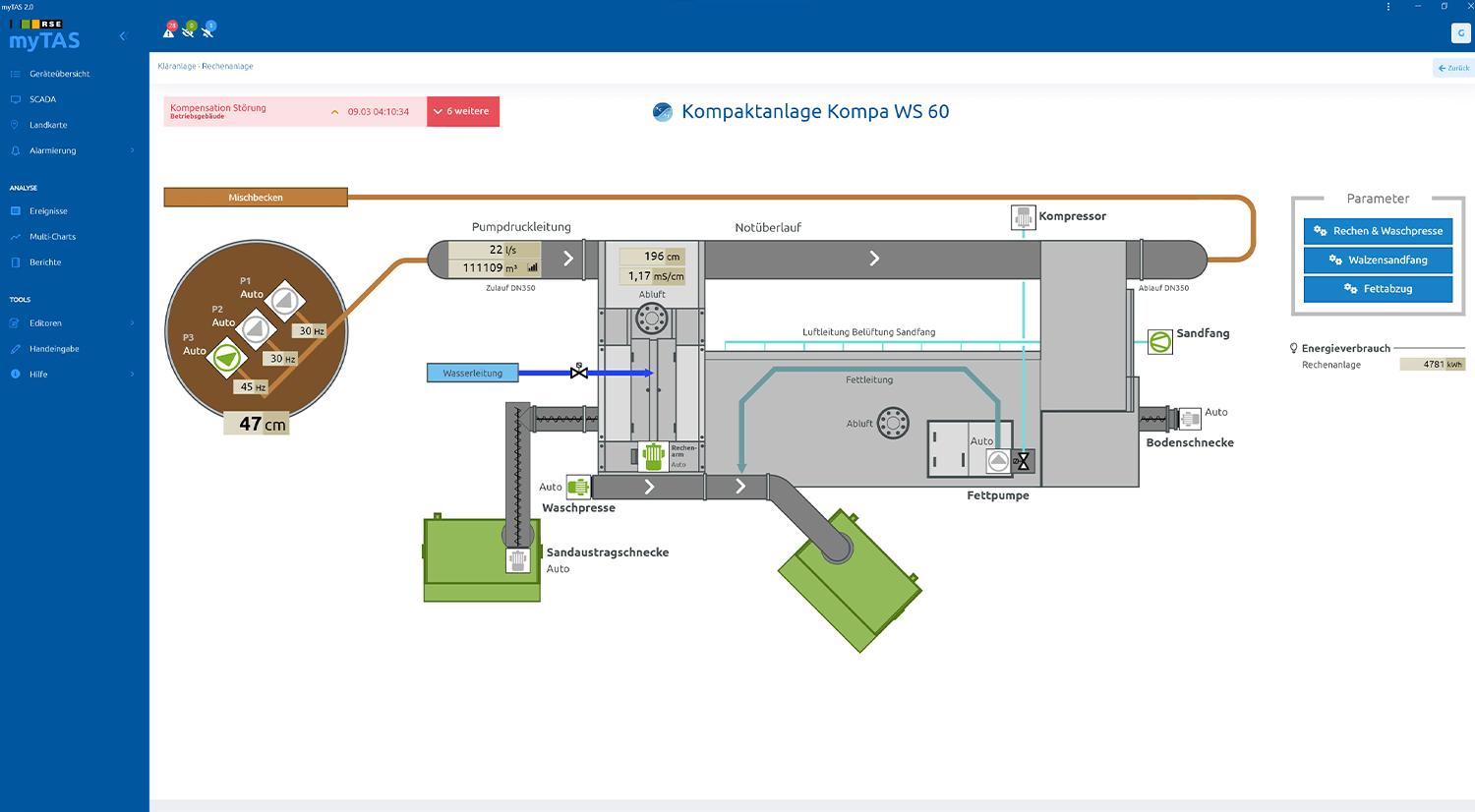The height and width of the screenshot is (812, 1475).
Task: Click the Pumpdruckleitung flow arrow
Action: (568, 259)
